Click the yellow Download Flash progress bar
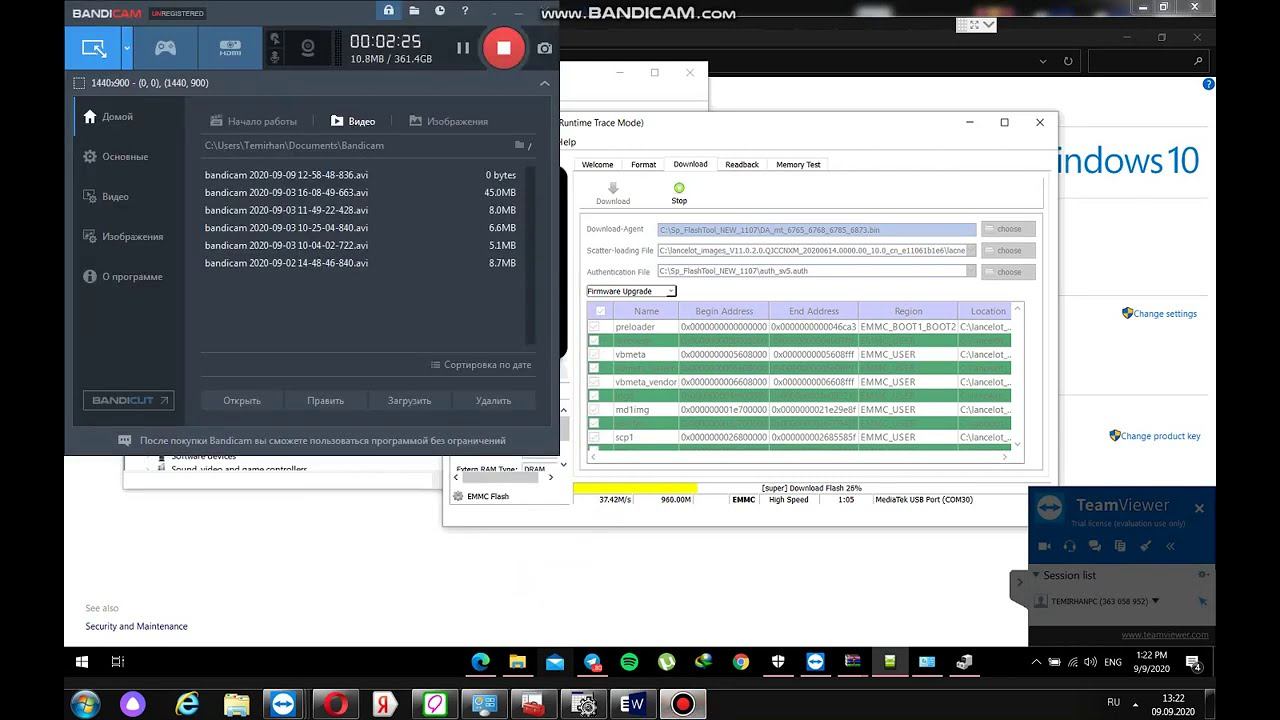The image size is (1280, 720). click(x=636, y=488)
